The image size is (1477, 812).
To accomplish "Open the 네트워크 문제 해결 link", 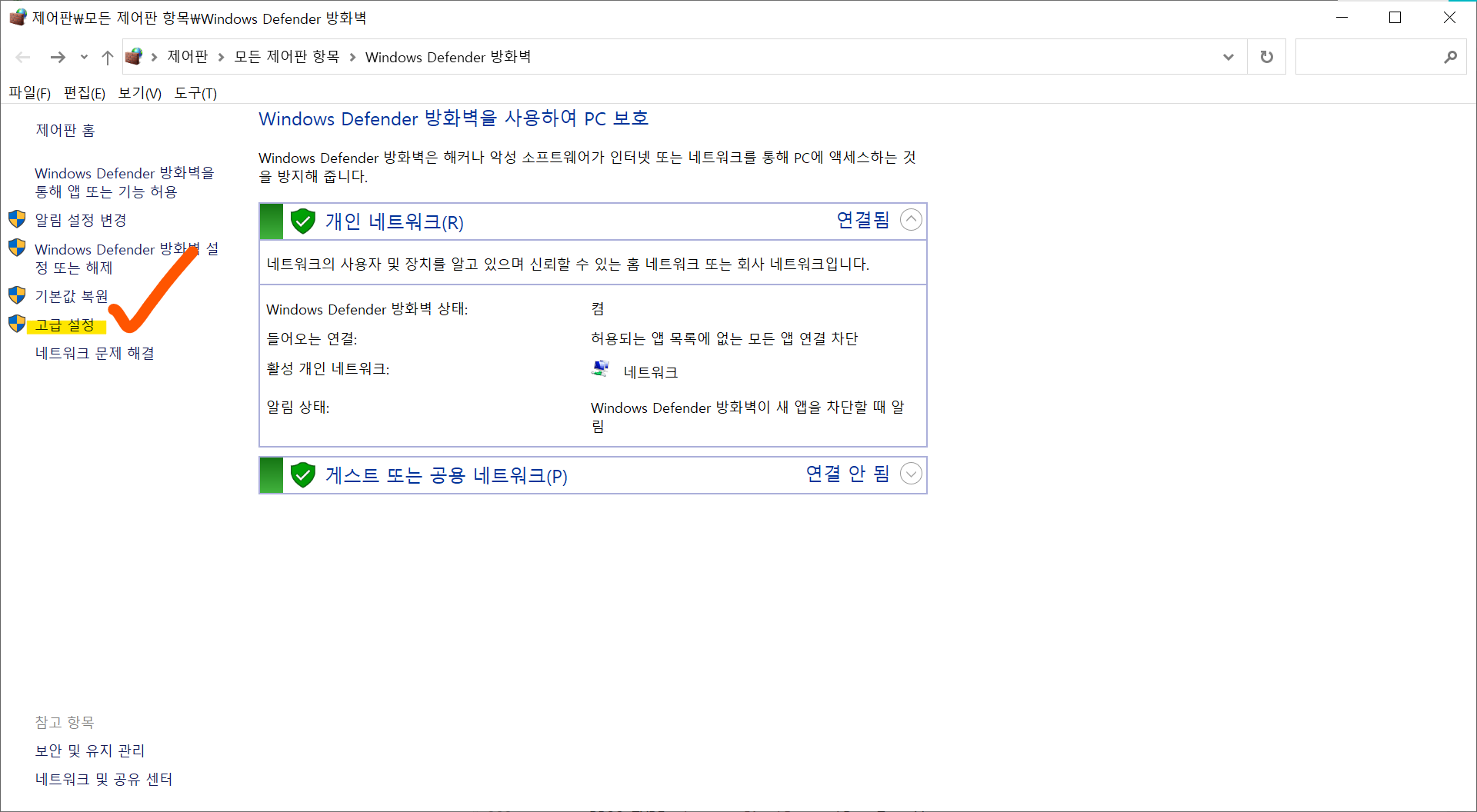I will pyautogui.click(x=95, y=353).
